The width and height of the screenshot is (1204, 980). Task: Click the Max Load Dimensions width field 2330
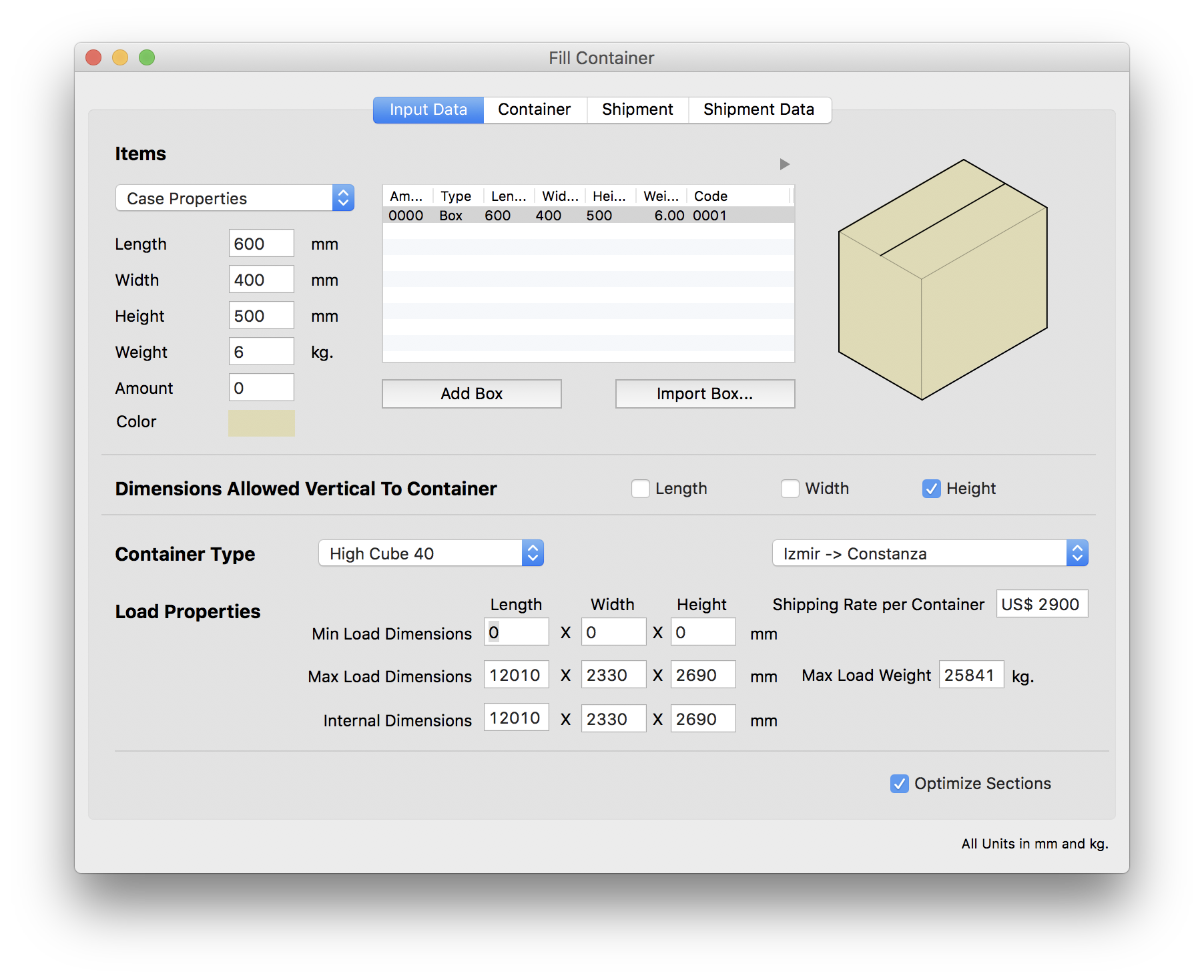tap(614, 675)
